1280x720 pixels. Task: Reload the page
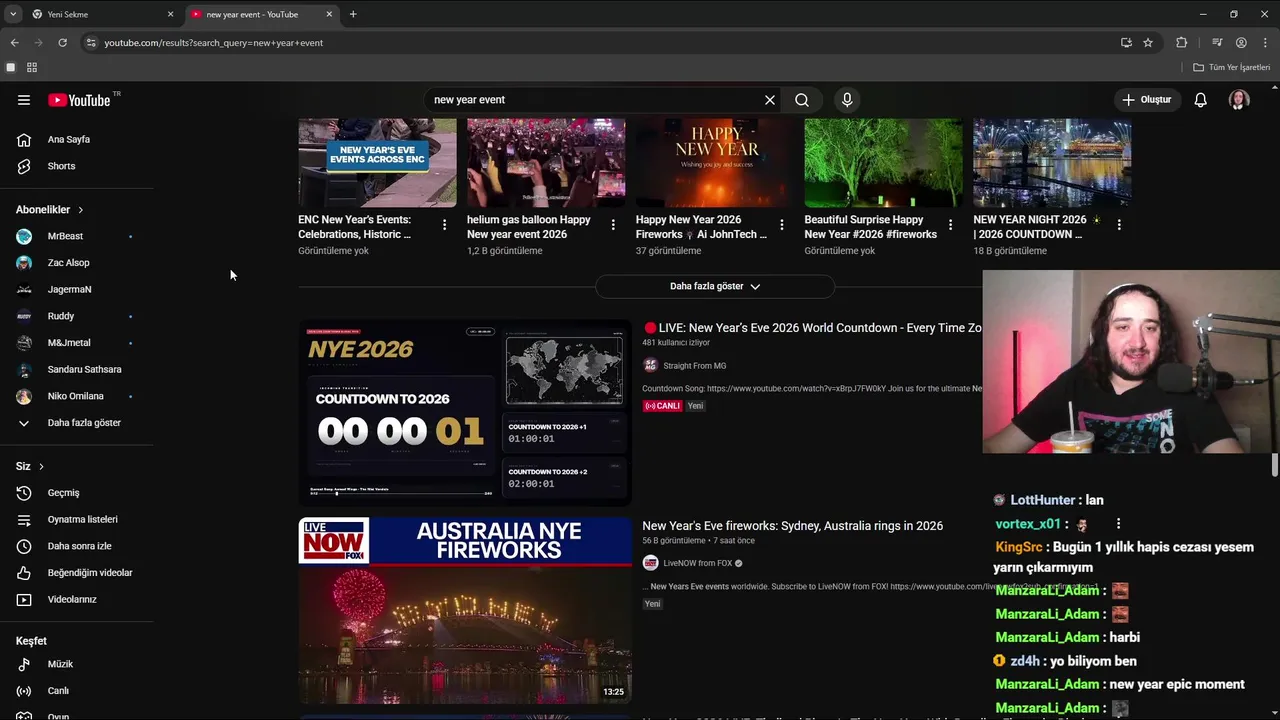62,43
